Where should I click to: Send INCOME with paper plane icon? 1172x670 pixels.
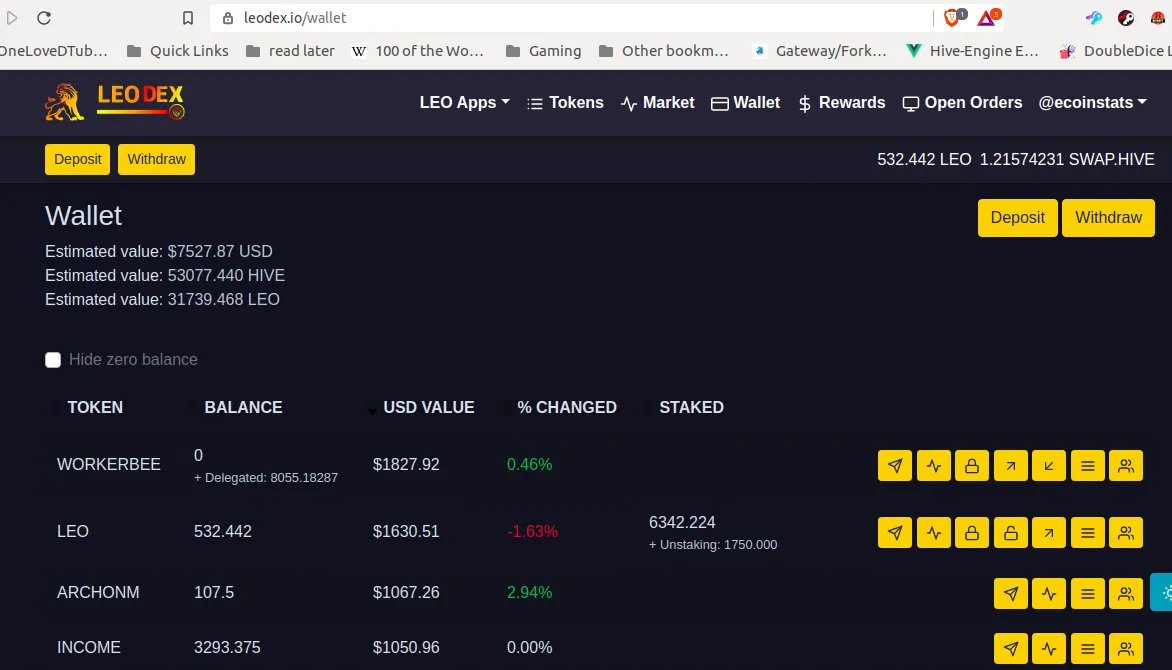coord(1011,649)
